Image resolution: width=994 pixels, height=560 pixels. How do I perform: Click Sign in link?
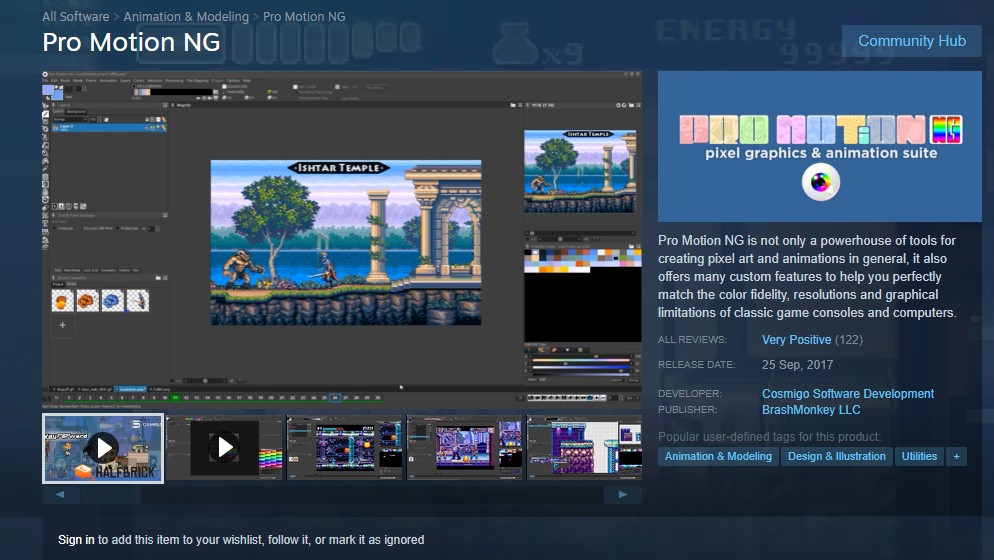point(76,540)
